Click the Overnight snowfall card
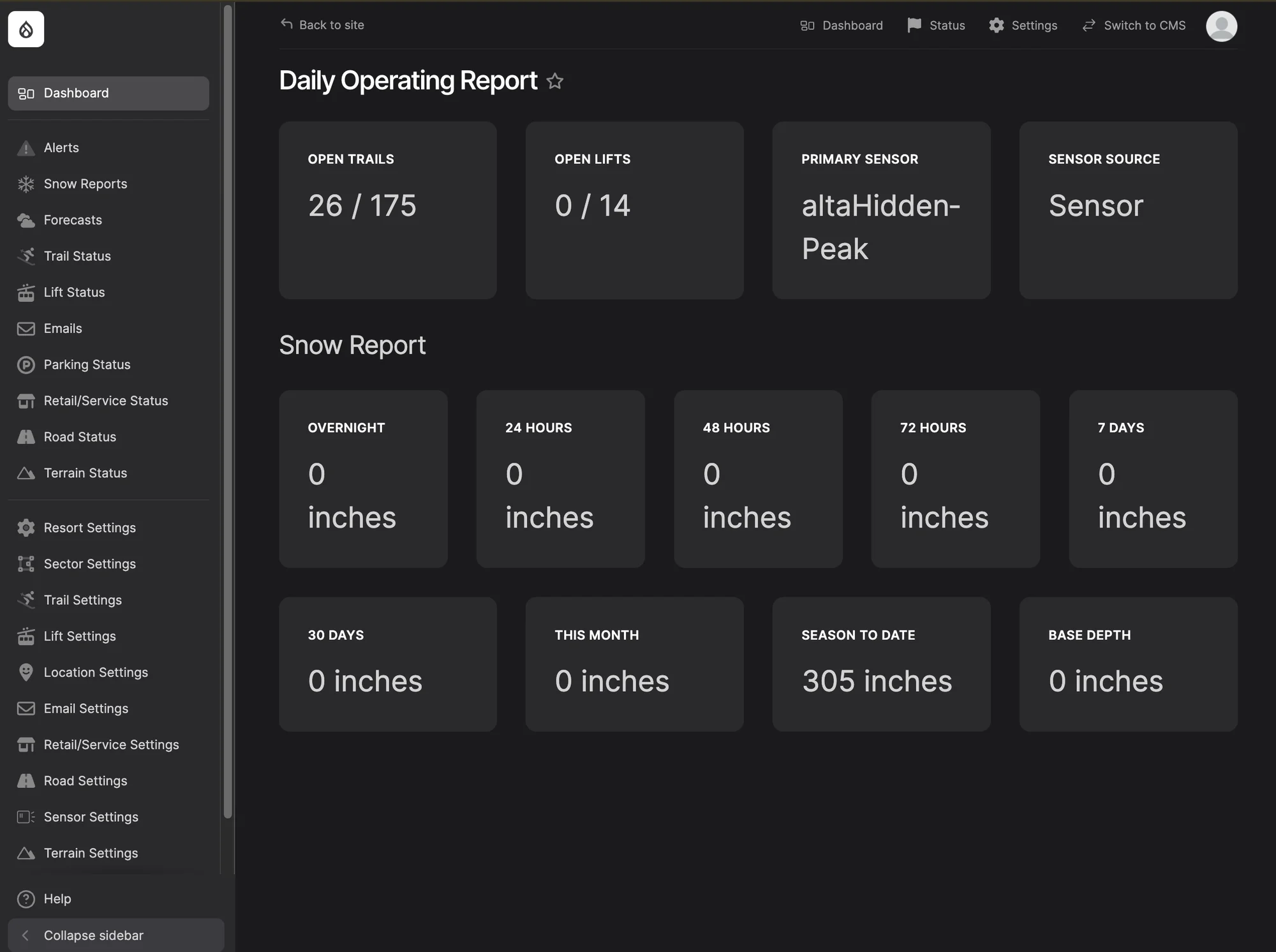The height and width of the screenshot is (952, 1276). (x=363, y=479)
